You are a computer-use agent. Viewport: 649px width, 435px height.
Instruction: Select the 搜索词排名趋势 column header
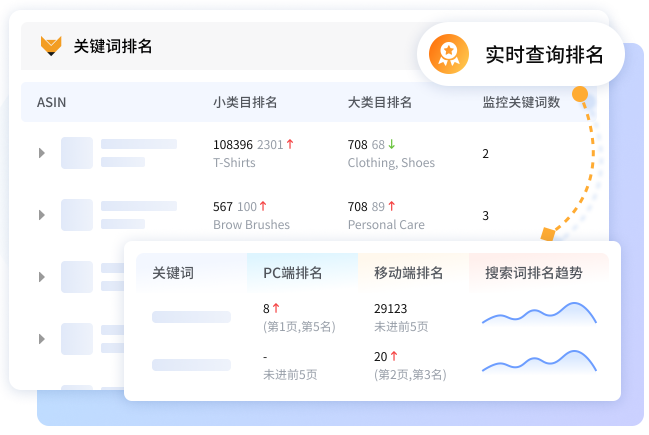click(533, 272)
